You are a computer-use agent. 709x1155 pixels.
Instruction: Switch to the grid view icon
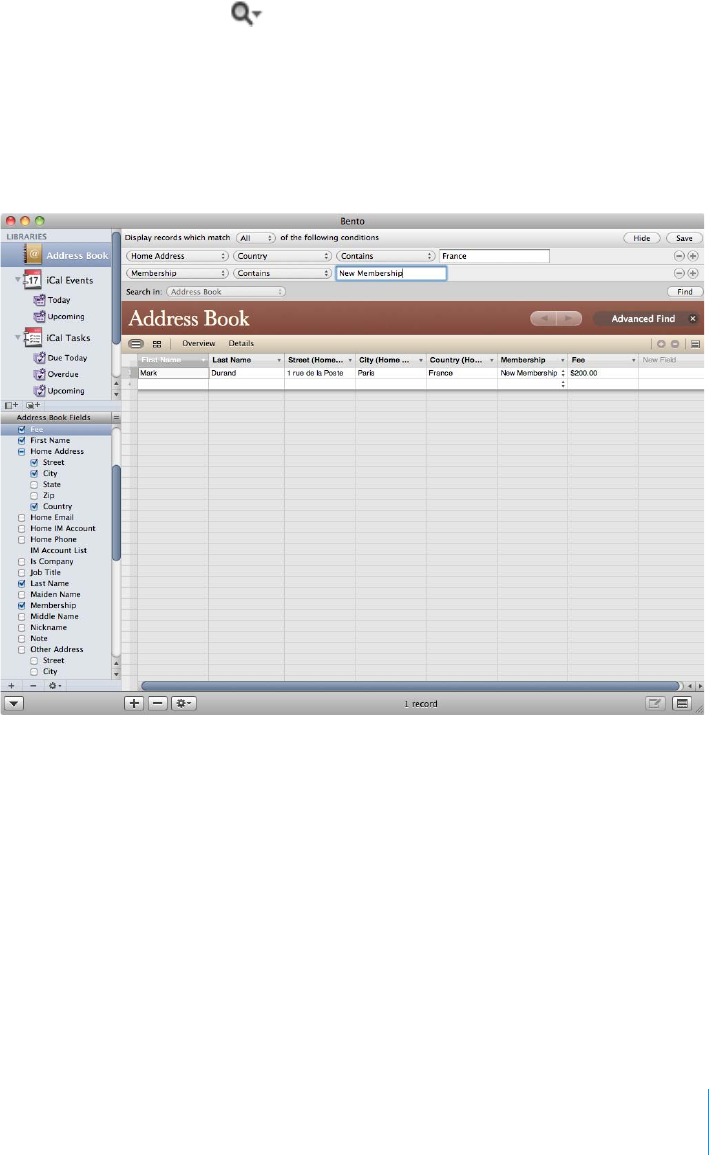(x=157, y=344)
